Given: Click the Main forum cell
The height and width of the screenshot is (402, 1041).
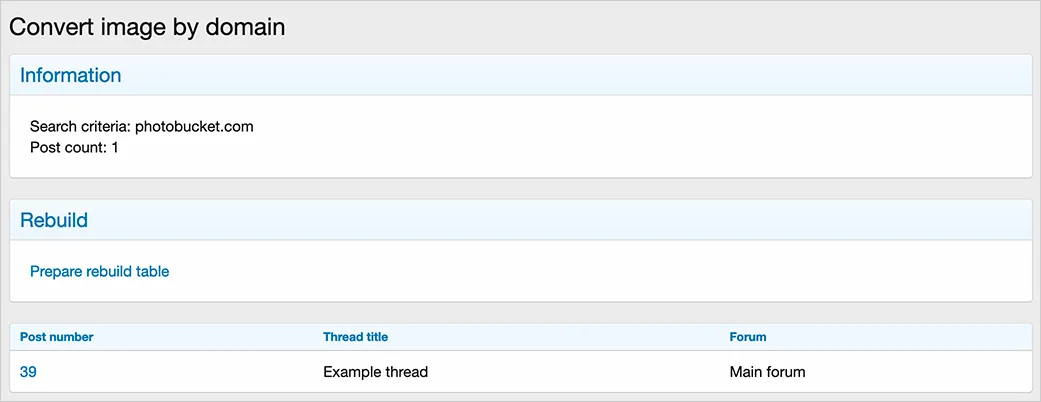Looking at the screenshot, I should click(767, 372).
